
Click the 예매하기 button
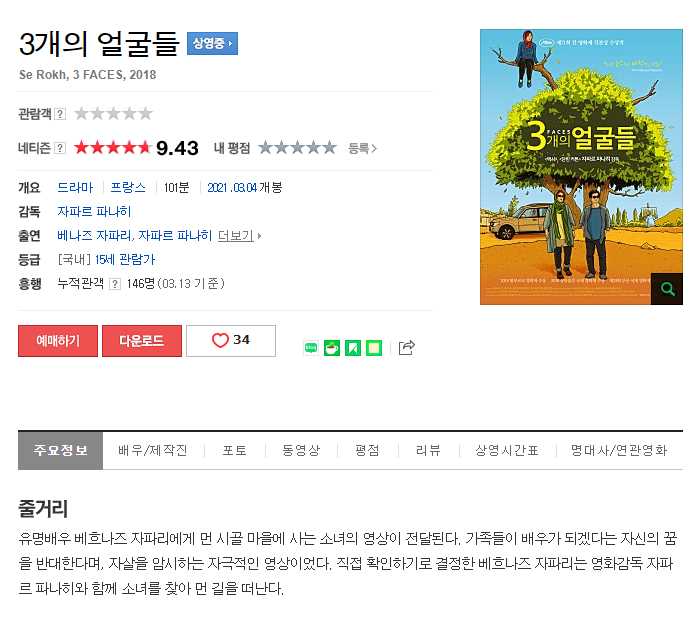tap(58, 341)
